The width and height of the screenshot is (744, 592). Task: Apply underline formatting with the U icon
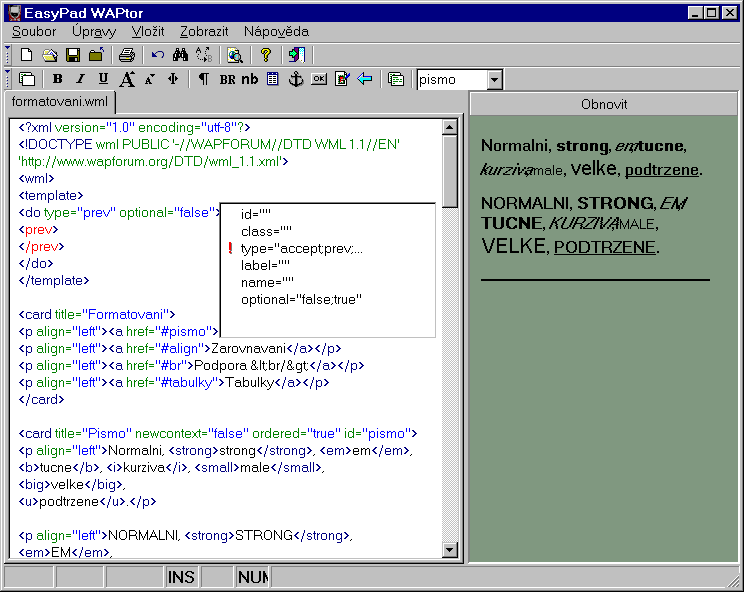coord(103,79)
